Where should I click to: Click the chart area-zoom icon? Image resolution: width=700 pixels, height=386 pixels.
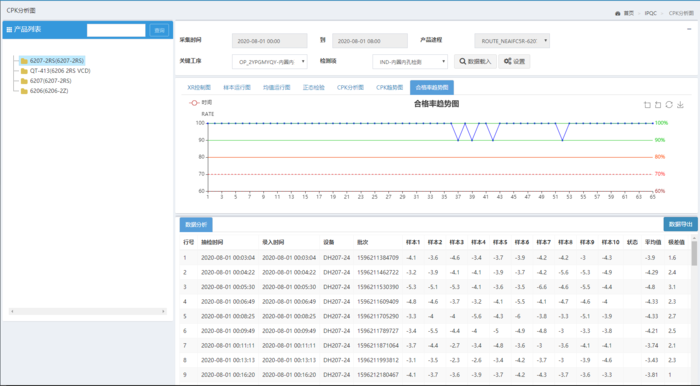pyautogui.click(x=647, y=105)
